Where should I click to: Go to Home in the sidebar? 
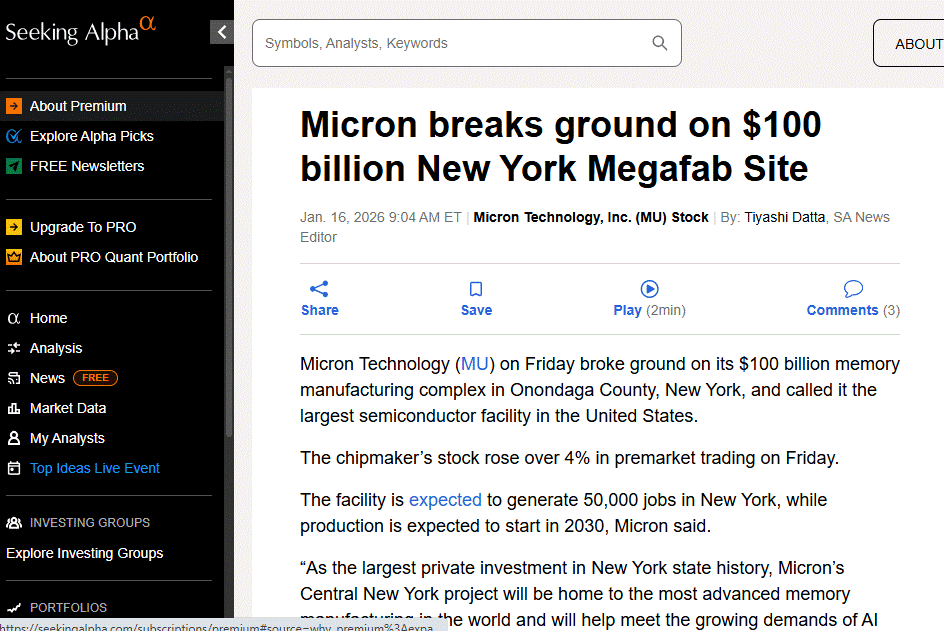[x=48, y=318]
